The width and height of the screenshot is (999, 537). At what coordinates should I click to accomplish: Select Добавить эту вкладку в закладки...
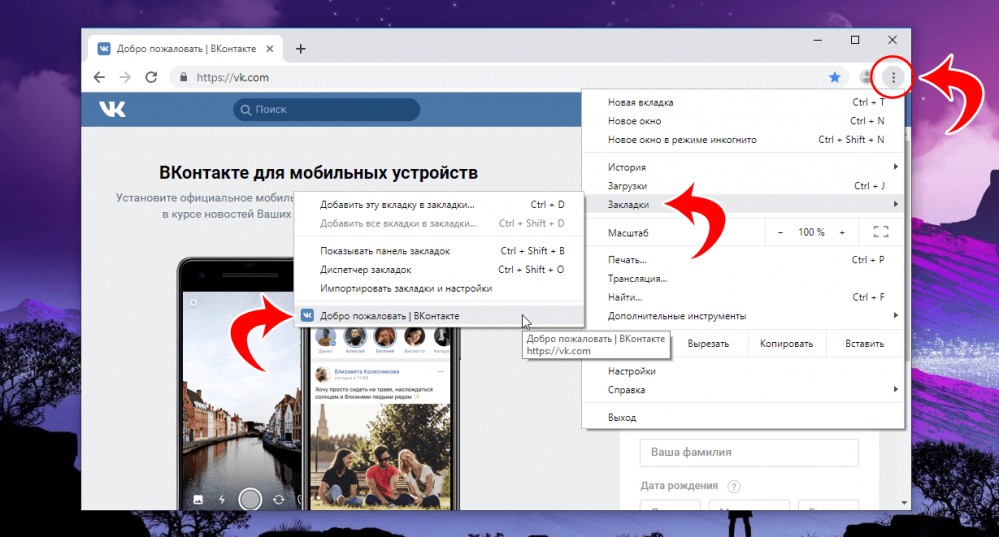pos(439,204)
